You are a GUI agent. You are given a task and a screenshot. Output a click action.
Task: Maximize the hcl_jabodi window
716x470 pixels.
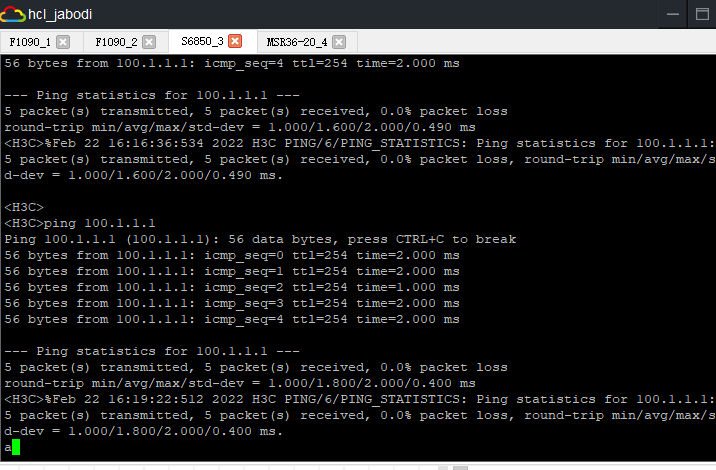click(701, 14)
